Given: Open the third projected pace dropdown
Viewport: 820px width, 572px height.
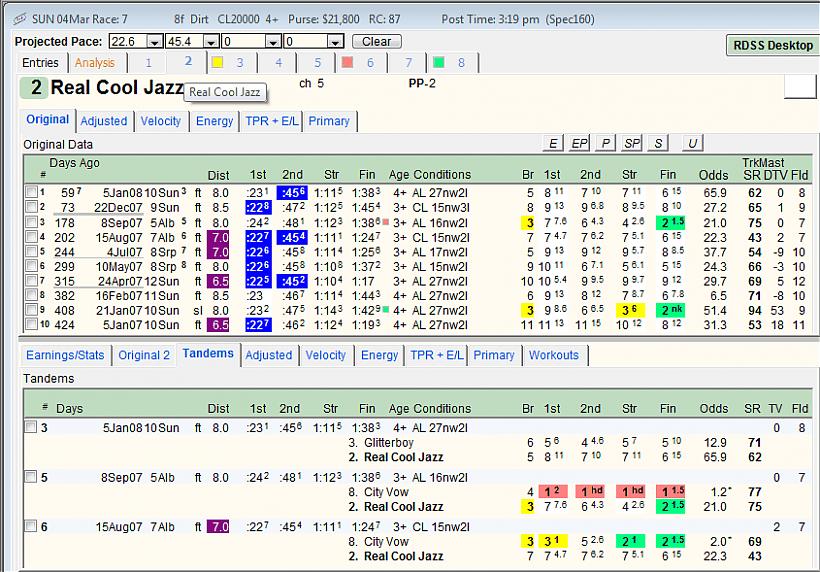Looking at the screenshot, I should 273,41.
